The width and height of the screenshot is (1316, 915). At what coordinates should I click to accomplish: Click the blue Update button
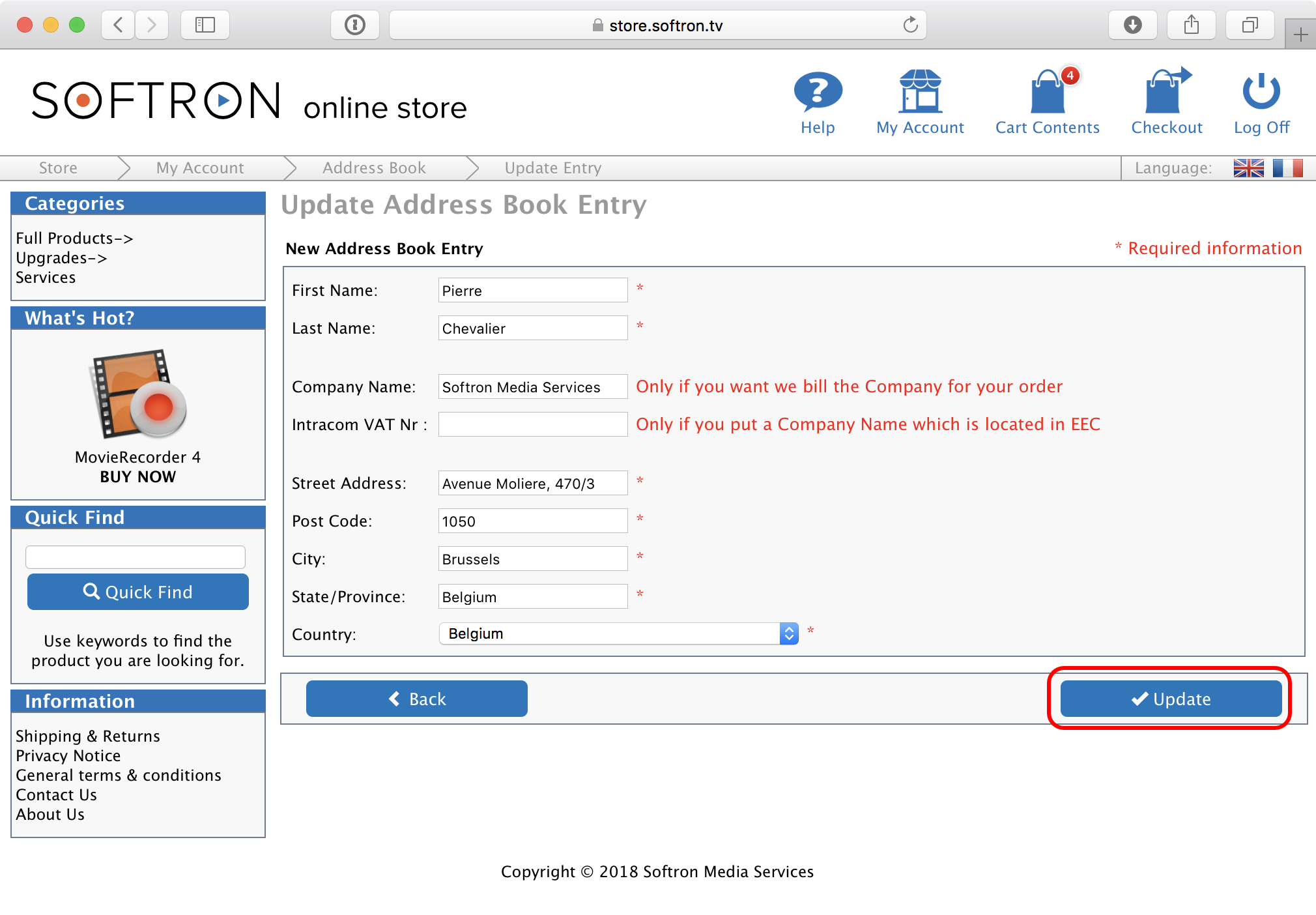1171,699
